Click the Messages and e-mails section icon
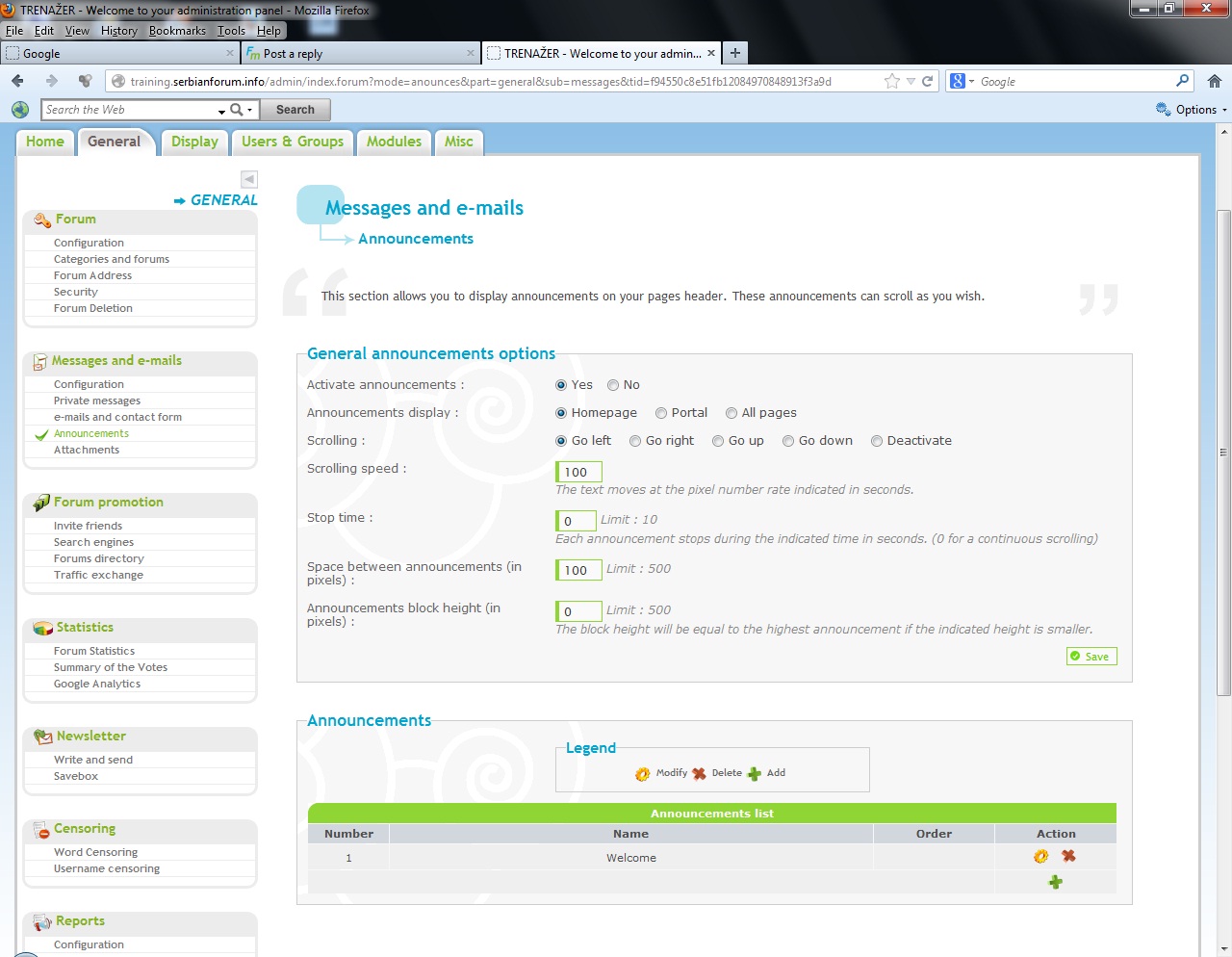Viewport: 1232px width, 957px height. pyautogui.click(x=40, y=362)
